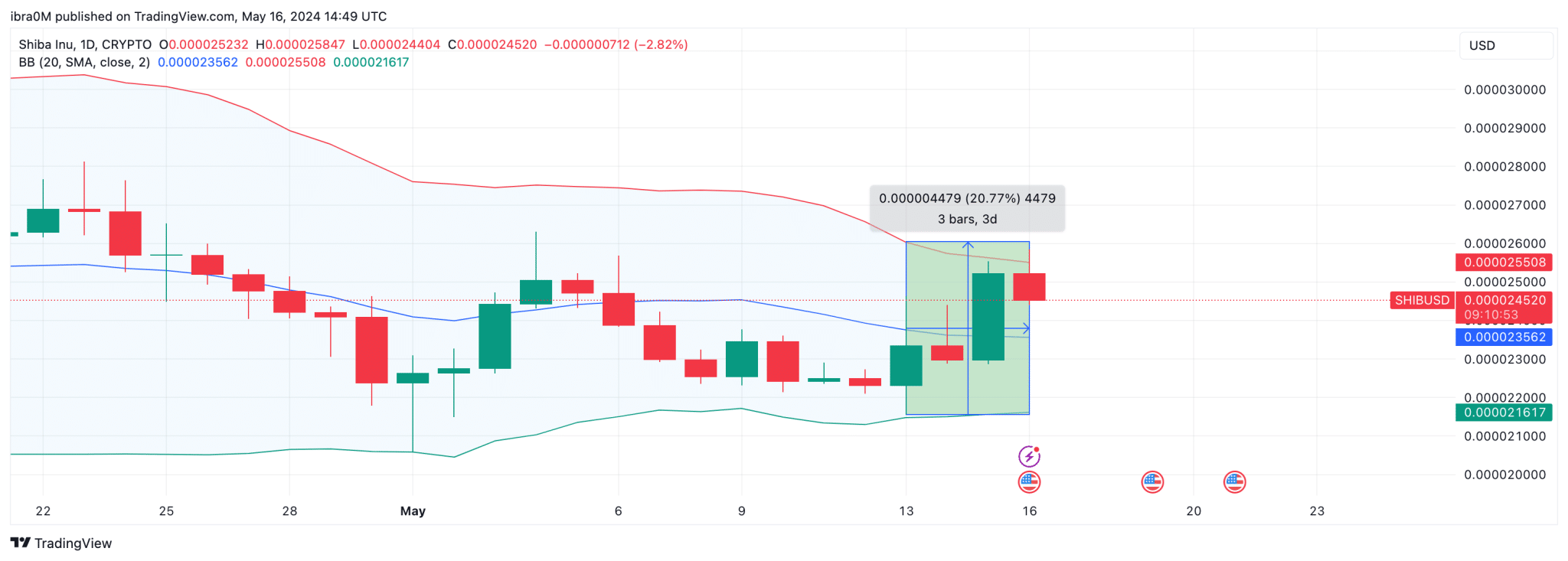Click the Close value C0.000024520 in the legend
The width and height of the screenshot is (1568, 561).
pyautogui.click(x=492, y=44)
